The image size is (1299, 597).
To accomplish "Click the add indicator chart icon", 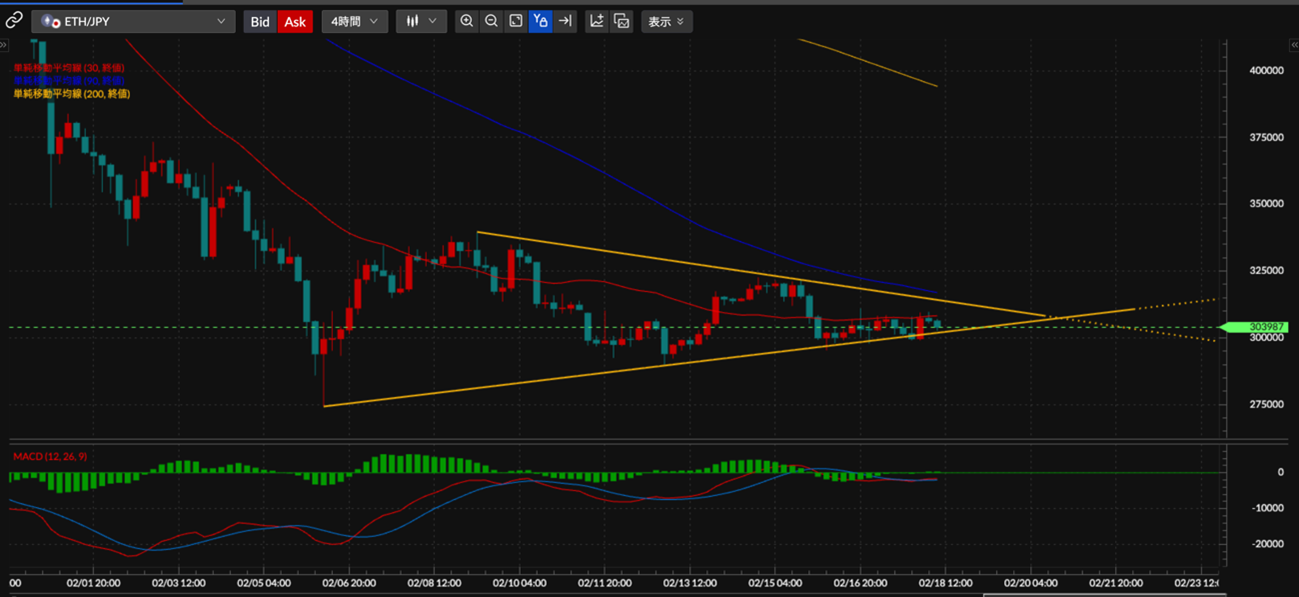I will click(597, 21).
